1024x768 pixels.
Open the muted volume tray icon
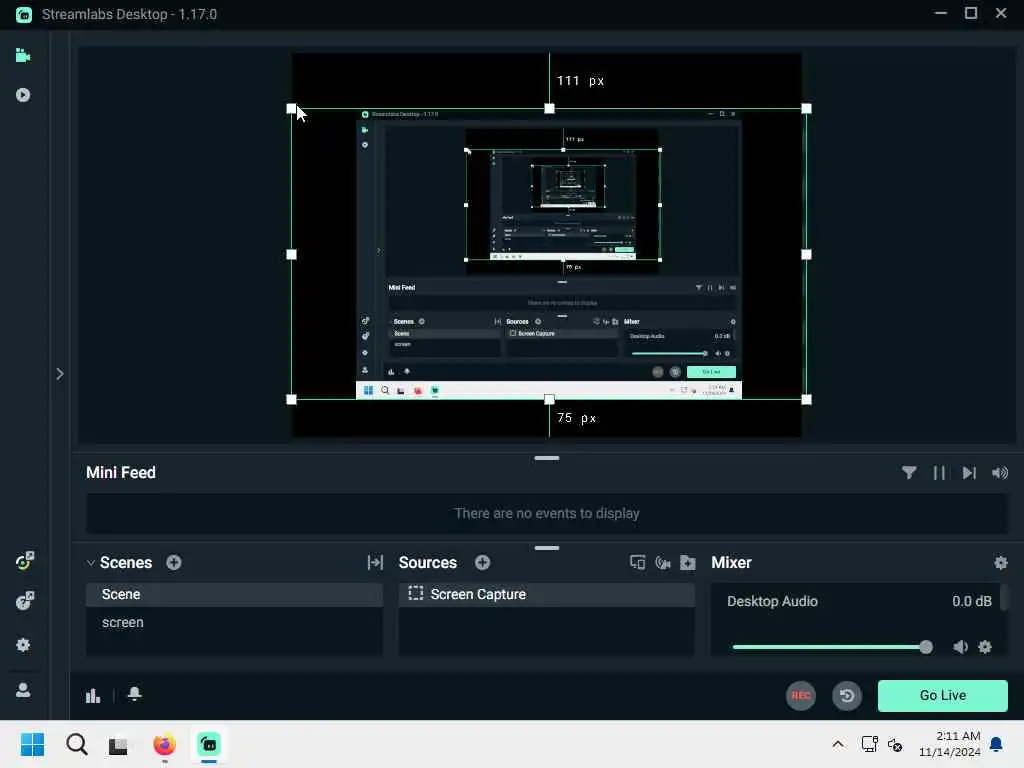tap(895, 744)
